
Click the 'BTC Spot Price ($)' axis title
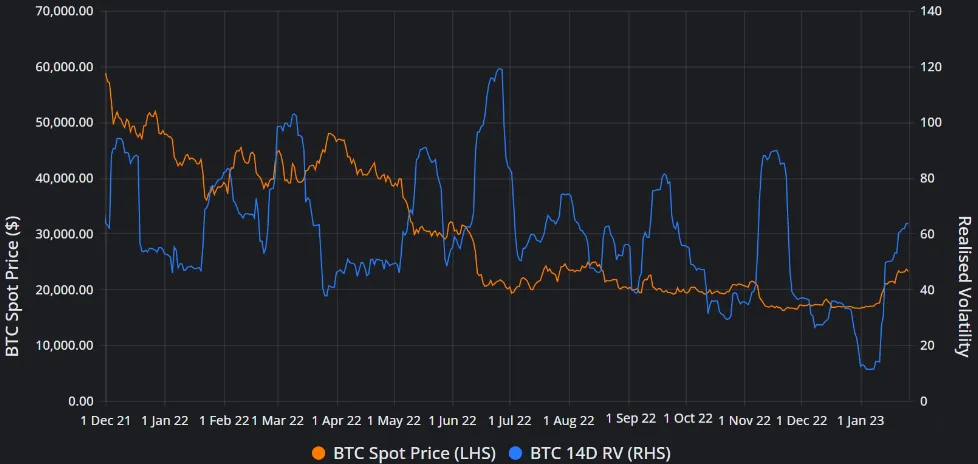tap(11, 284)
